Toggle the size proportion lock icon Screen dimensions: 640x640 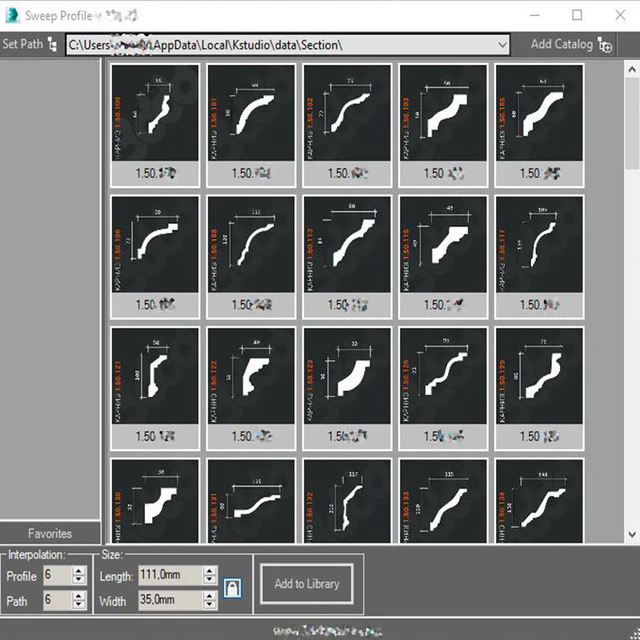[231, 586]
